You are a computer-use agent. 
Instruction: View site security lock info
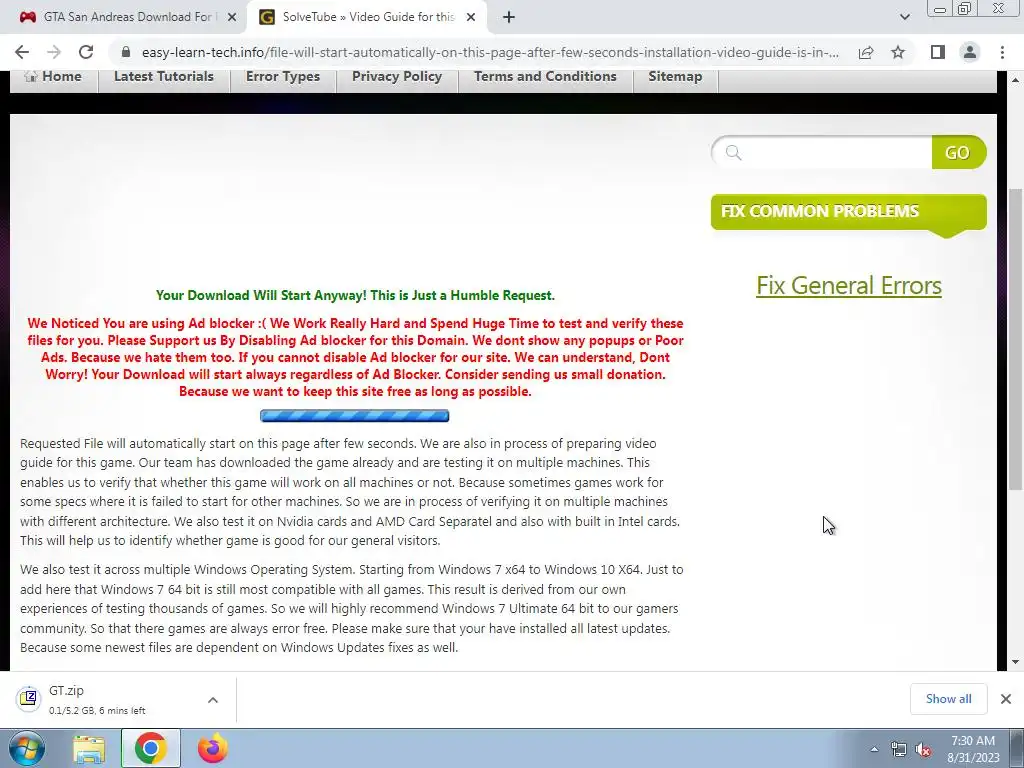(x=127, y=52)
